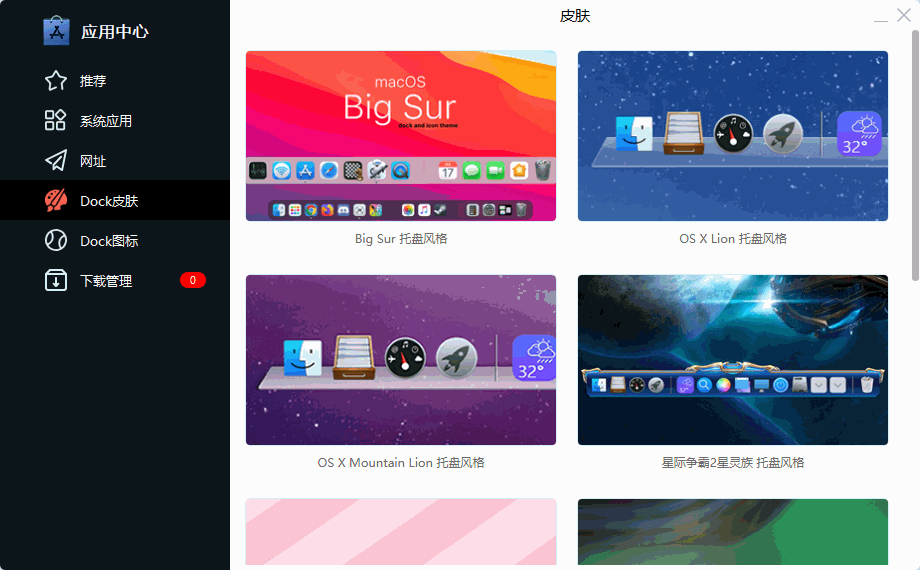The width and height of the screenshot is (920, 570).
Task: Click the vertical scrollbar thumb
Action: [915, 156]
